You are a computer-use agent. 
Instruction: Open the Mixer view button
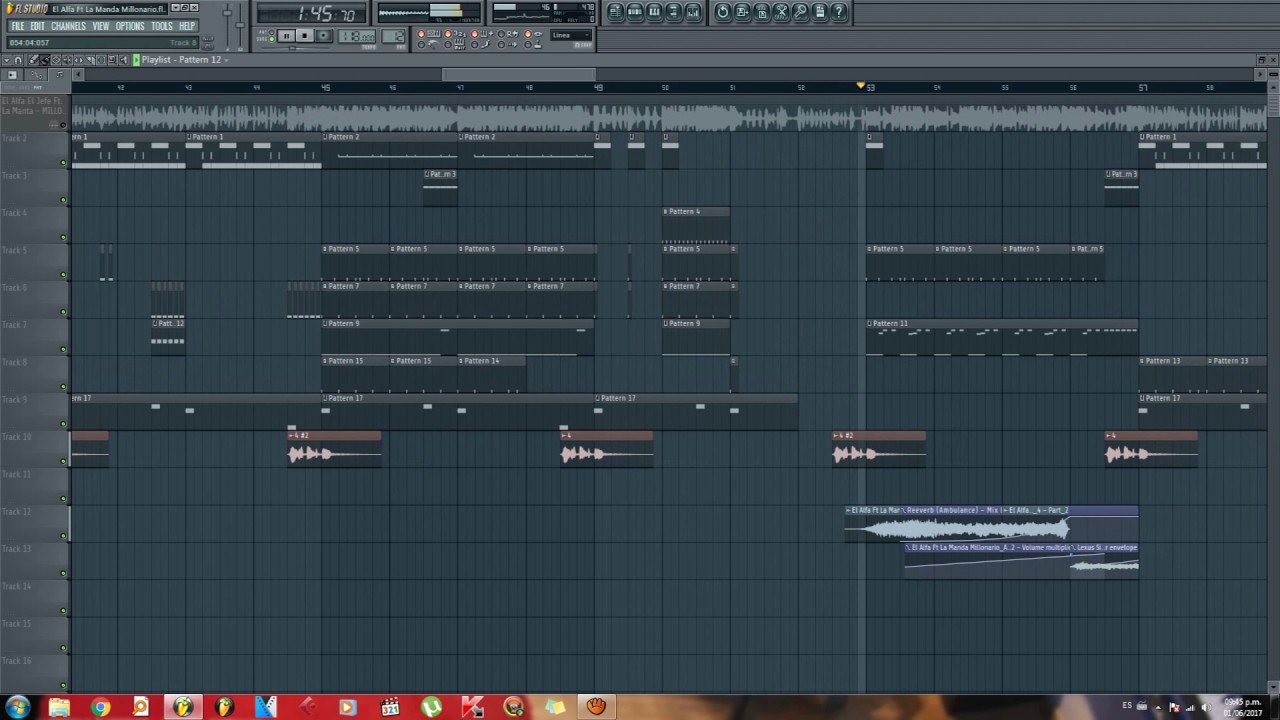coord(693,12)
